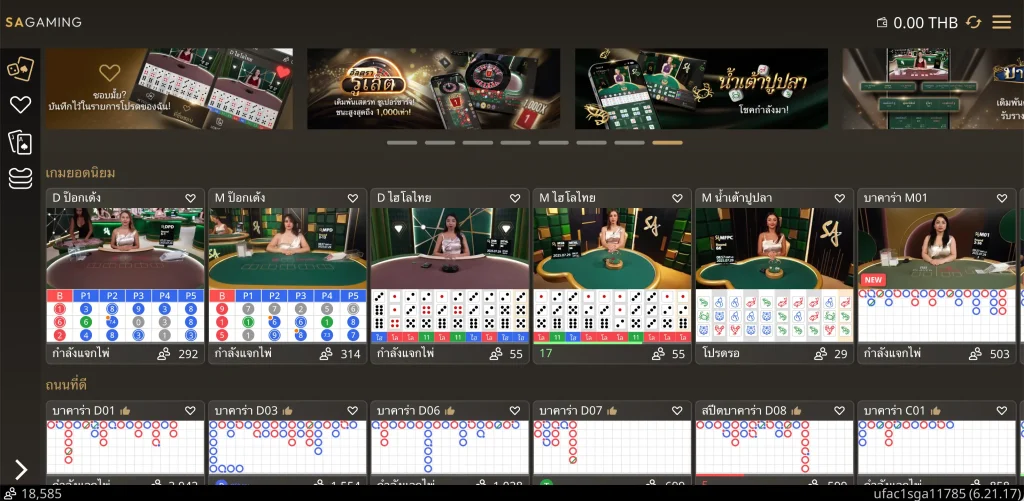Click the D ป๊อกเด้ง table title
The width and height of the screenshot is (1024, 501).
[77, 198]
